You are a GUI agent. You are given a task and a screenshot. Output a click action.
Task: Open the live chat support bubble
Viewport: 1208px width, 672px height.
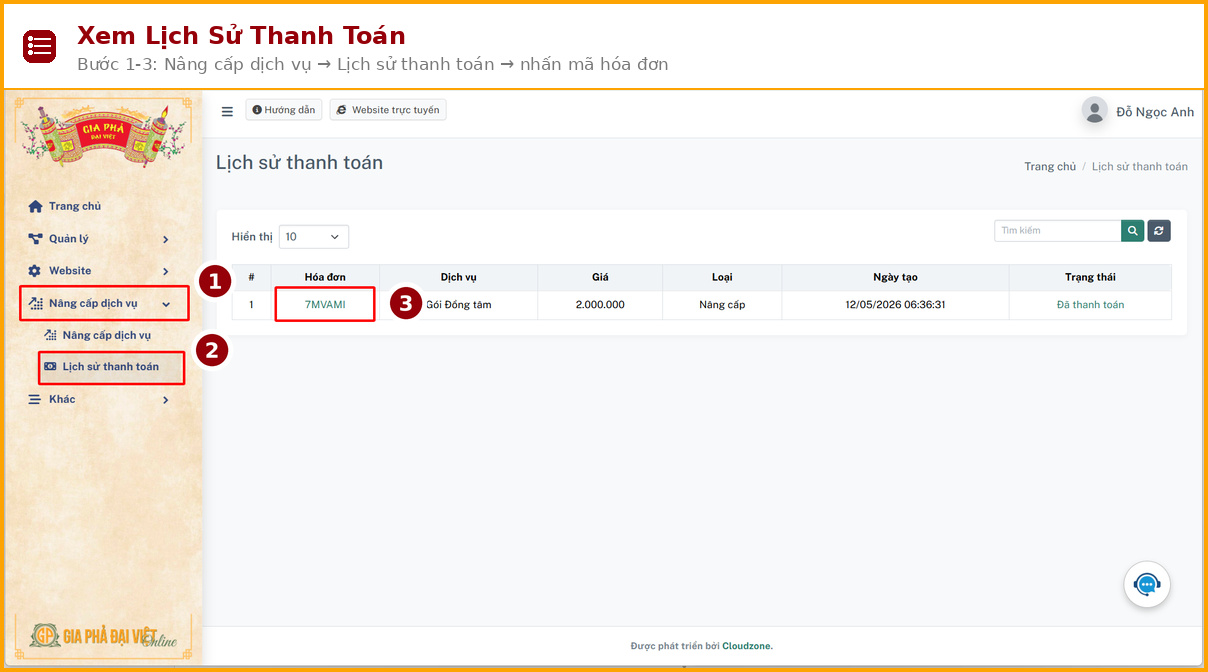pos(1147,585)
